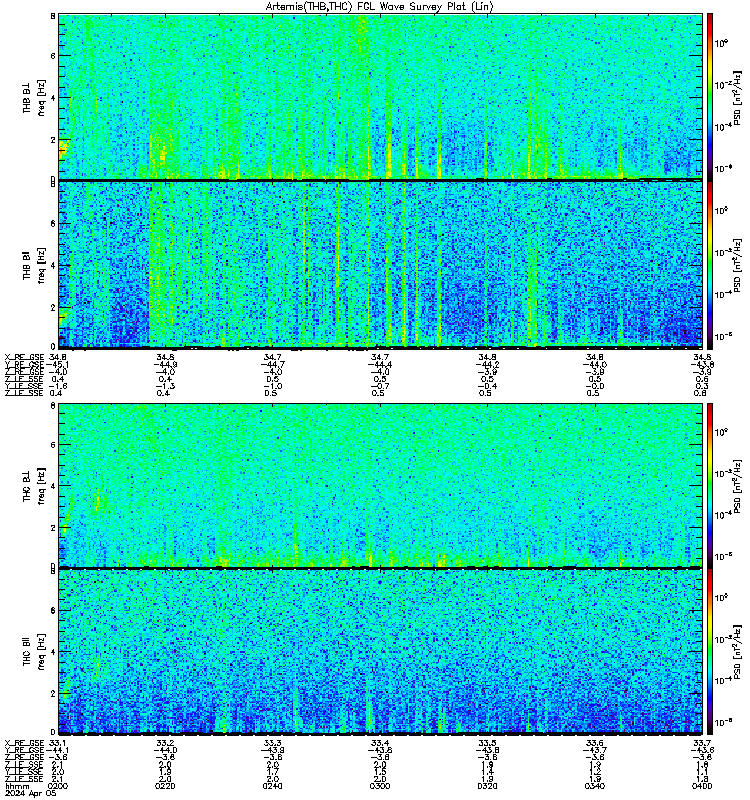The width and height of the screenshot is (750, 800).
Task: Click the THB Y position value '-44.2'
Action: tap(487, 365)
